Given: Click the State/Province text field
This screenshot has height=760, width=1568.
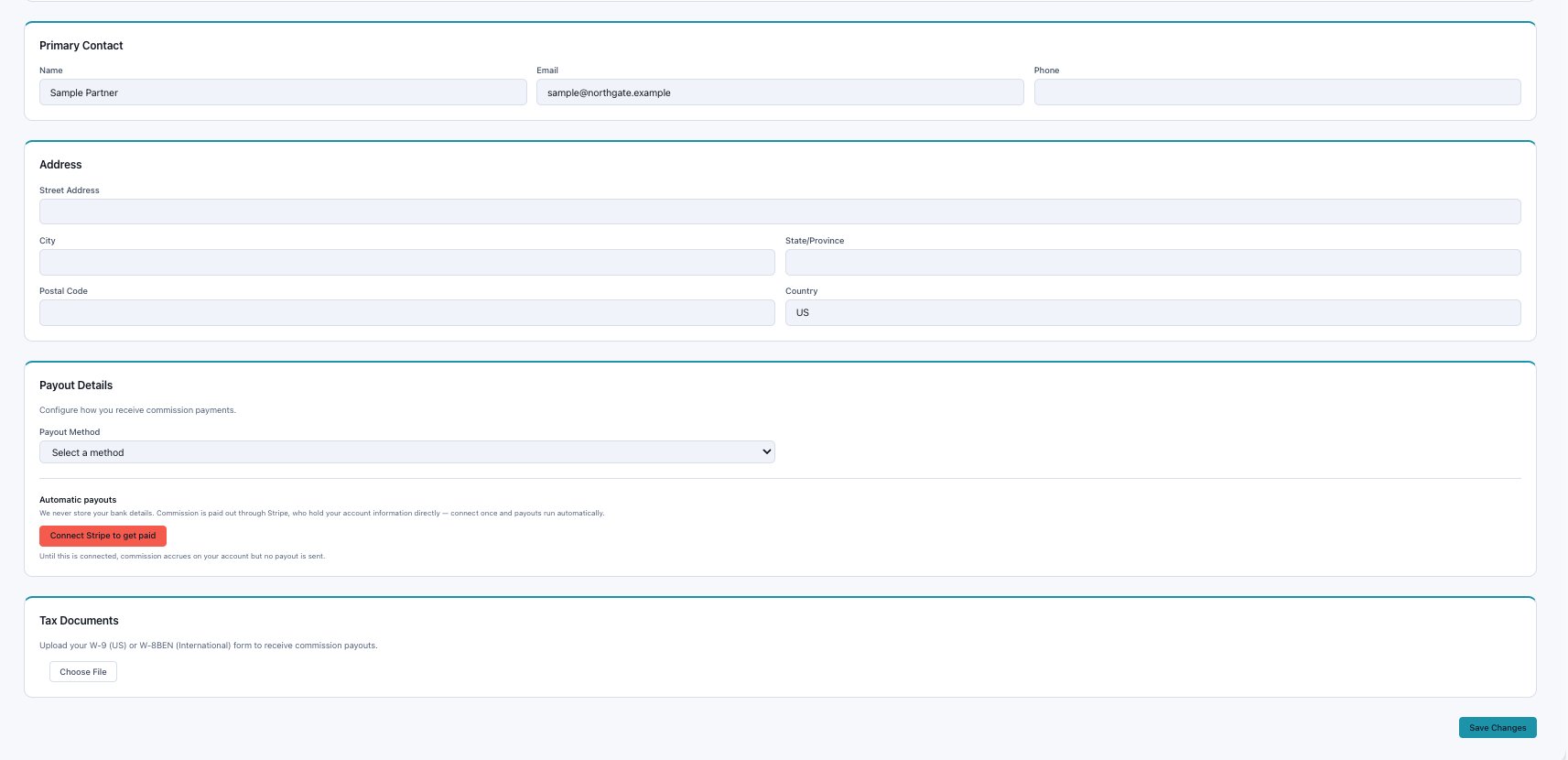Looking at the screenshot, I should 1153,262.
